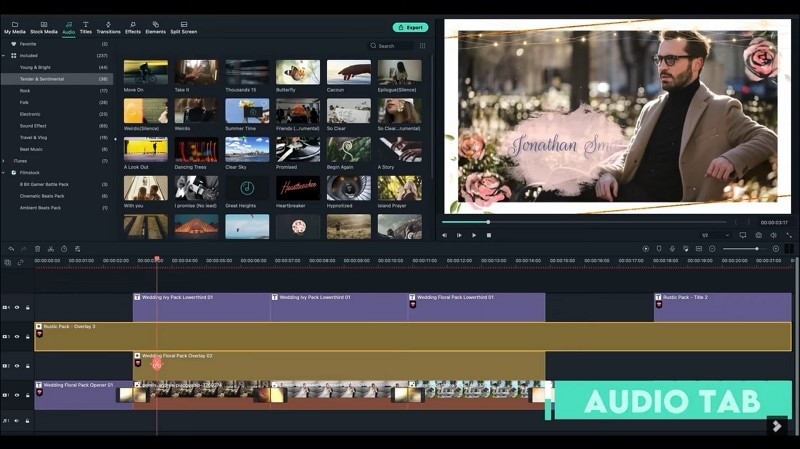Expand the iTunes category

[4, 161]
